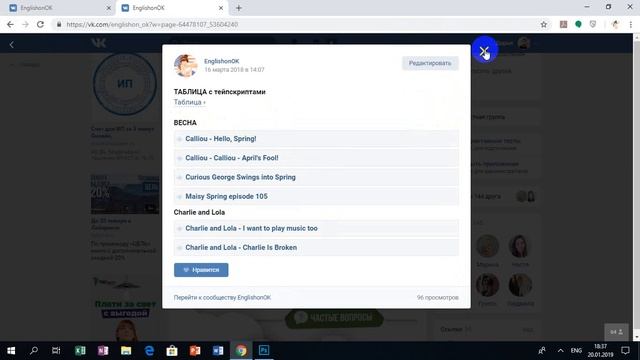Switch to Photoshop on taskbar
The image size is (640, 360).
point(264,351)
